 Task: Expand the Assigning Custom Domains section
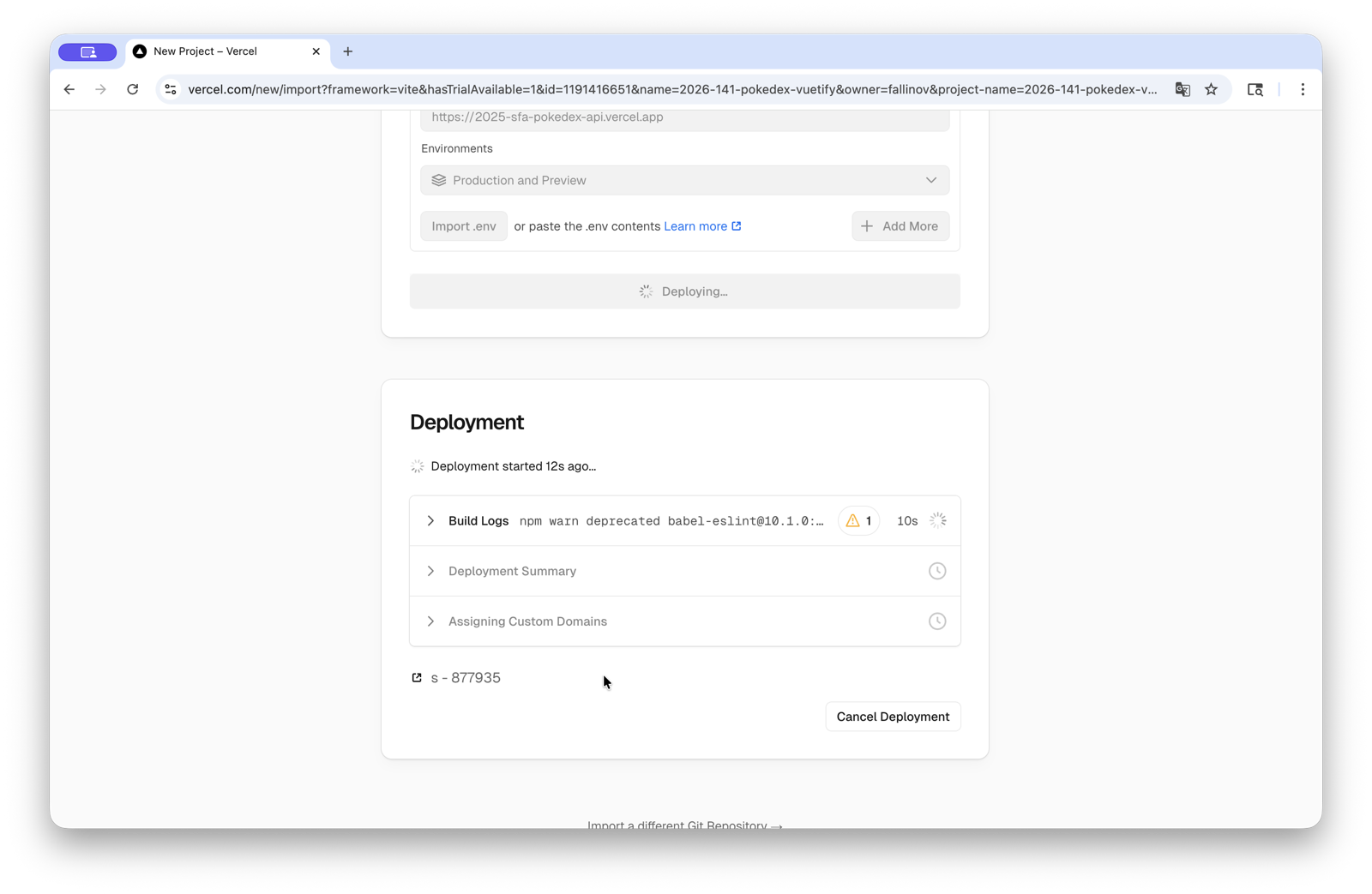point(430,621)
